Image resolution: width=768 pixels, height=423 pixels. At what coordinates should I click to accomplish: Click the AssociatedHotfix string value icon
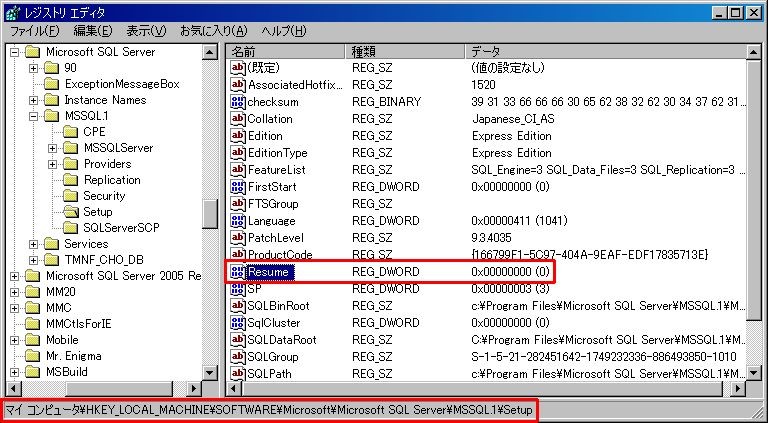tap(238, 85)
